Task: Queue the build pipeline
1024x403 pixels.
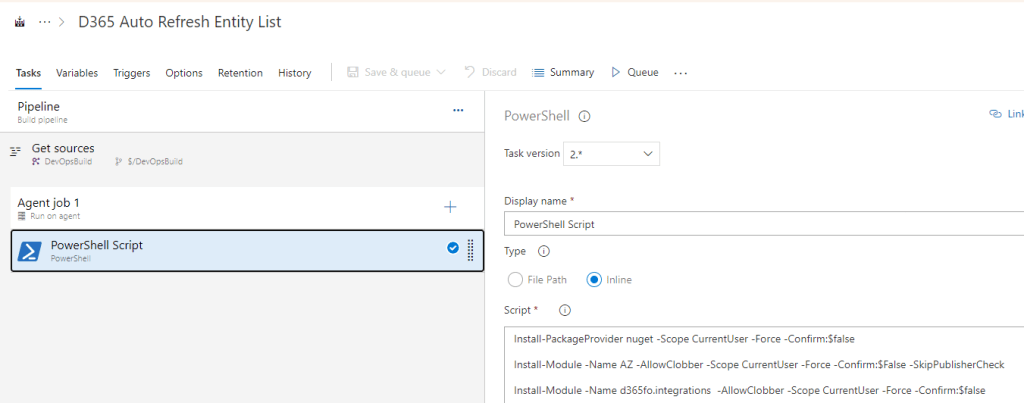Action: 635,73
